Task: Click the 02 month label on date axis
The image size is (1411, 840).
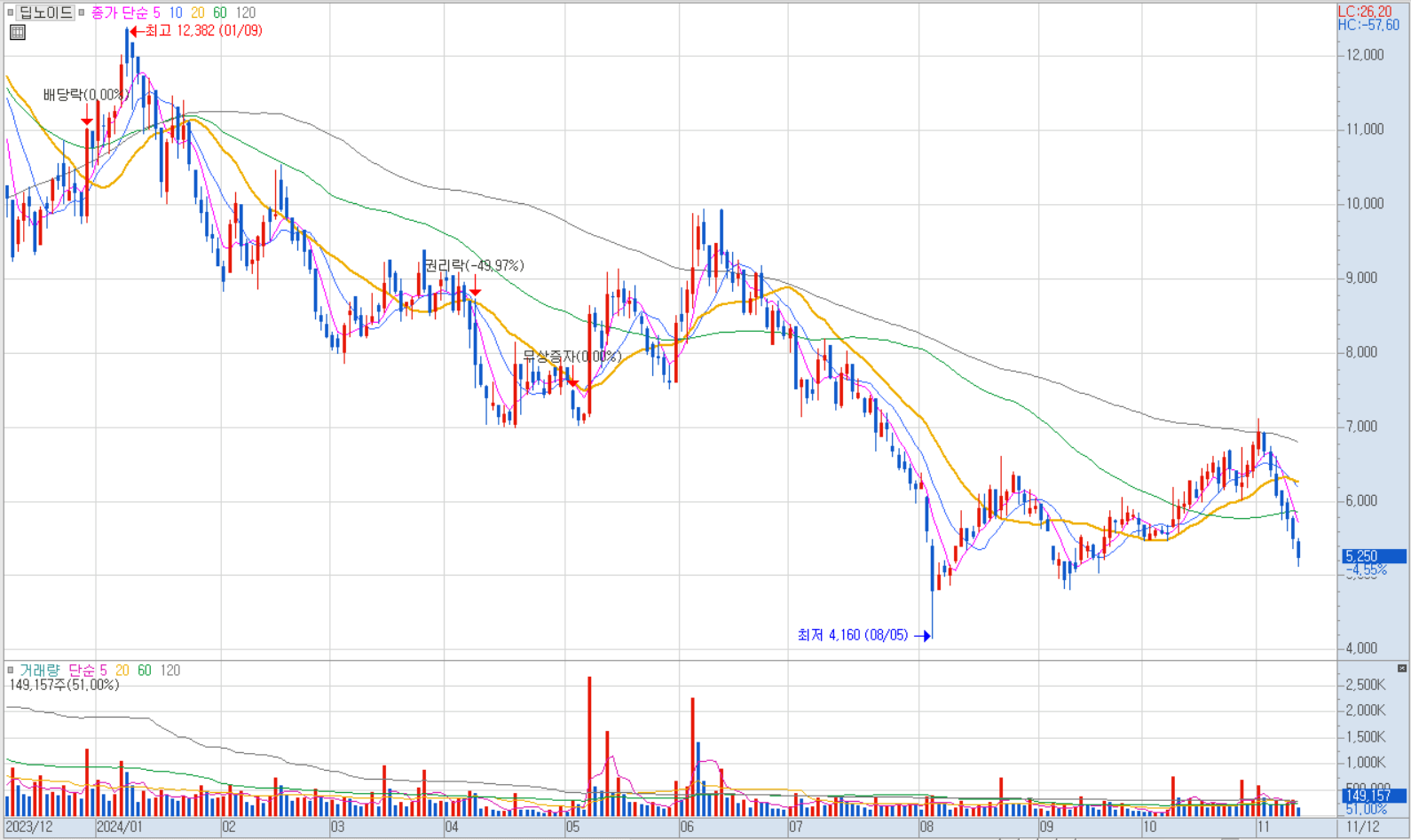Action: click(229, 828)
